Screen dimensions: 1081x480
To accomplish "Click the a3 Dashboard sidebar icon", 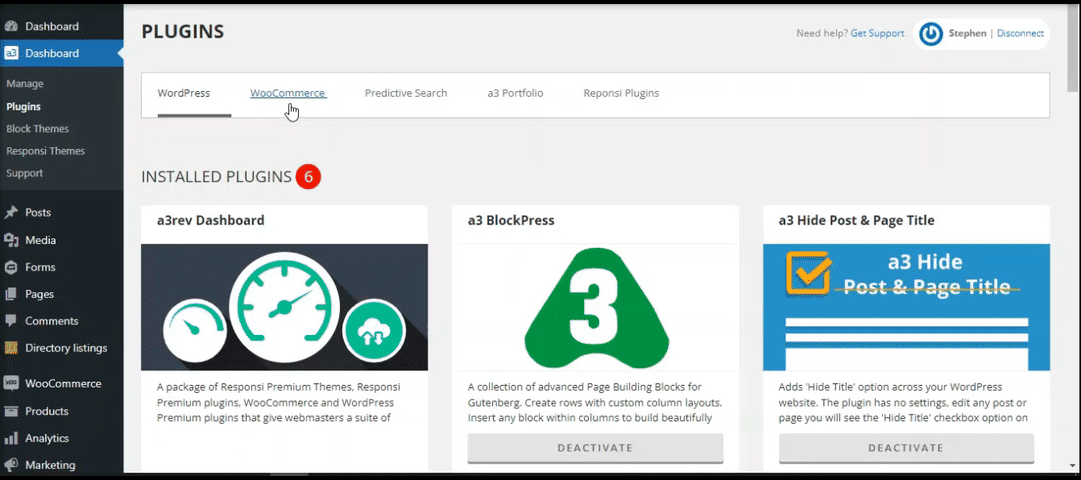I will 10,53.
